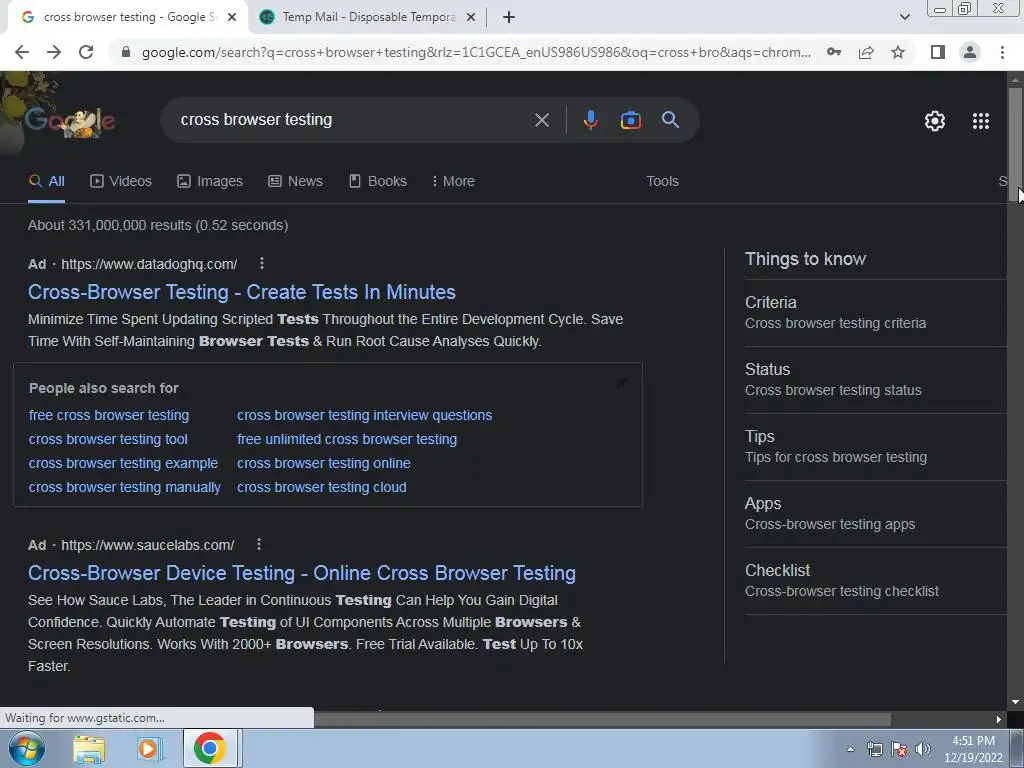Click the horizontal scrollbar right arrow
1024x768 pixels.
pos(999,719)
